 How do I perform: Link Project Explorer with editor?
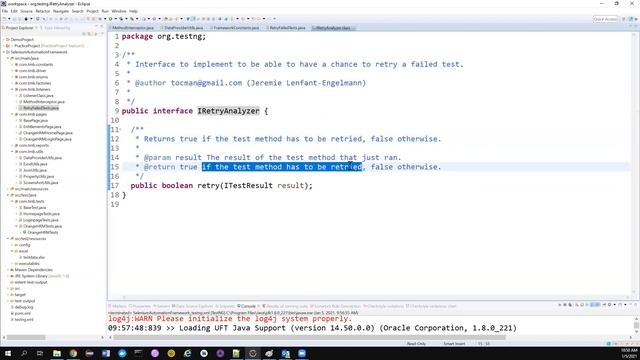(90, 33)
